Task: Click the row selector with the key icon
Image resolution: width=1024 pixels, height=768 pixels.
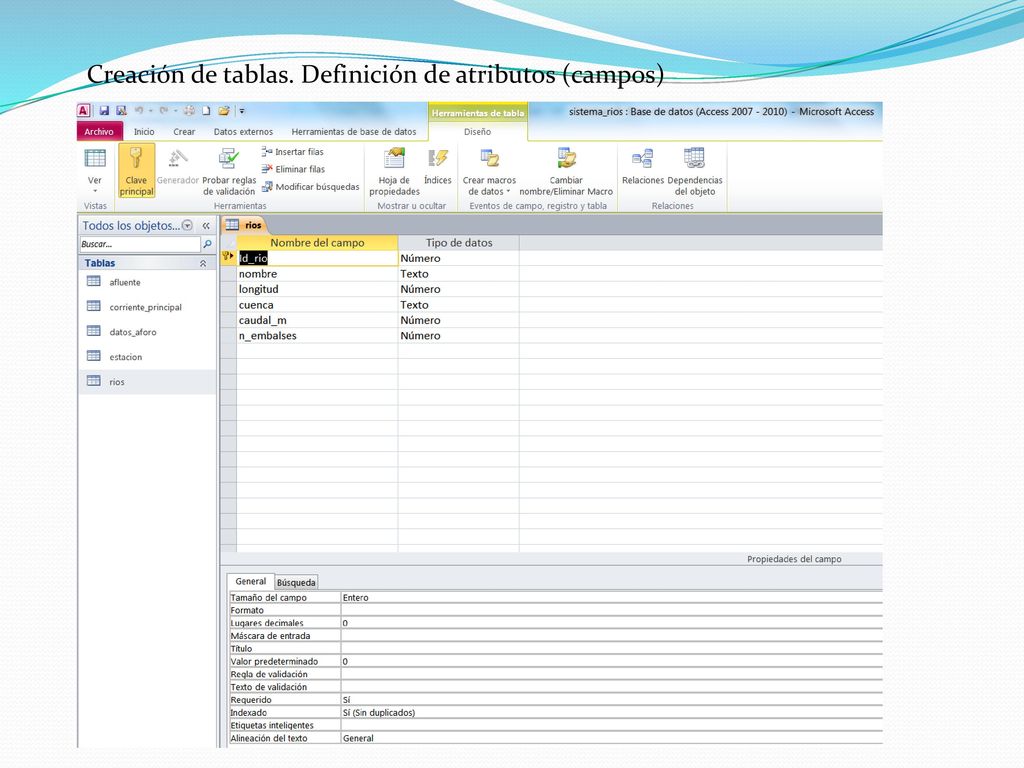Action: pos(229,258)
